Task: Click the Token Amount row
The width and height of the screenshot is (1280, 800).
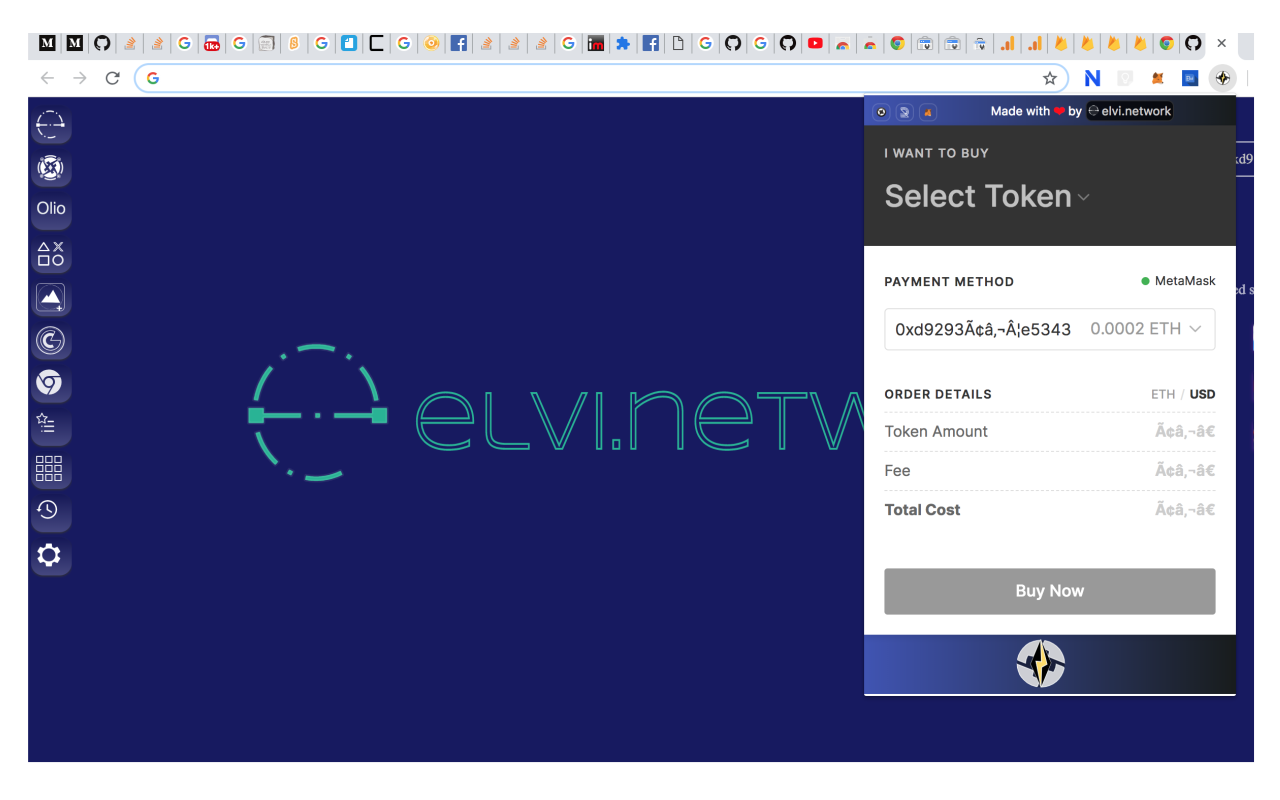Action: [1050, 432]
